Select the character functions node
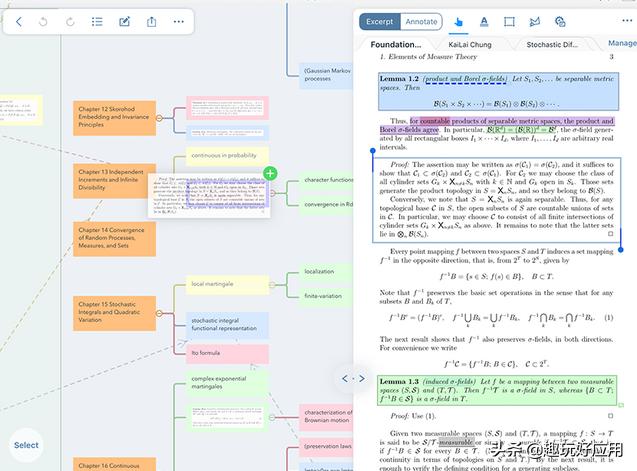637x471 pixels. coord(326,180)
